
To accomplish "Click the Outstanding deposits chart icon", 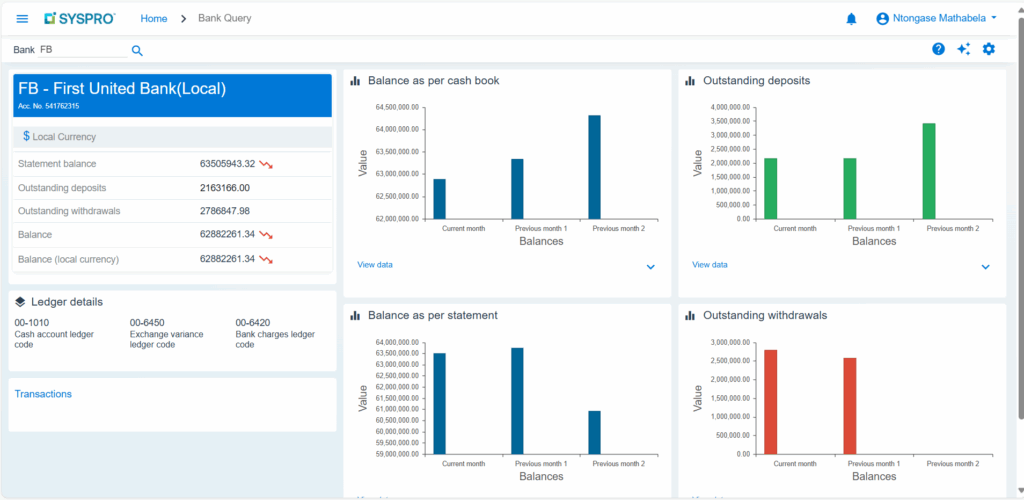I will coord(690,81).
